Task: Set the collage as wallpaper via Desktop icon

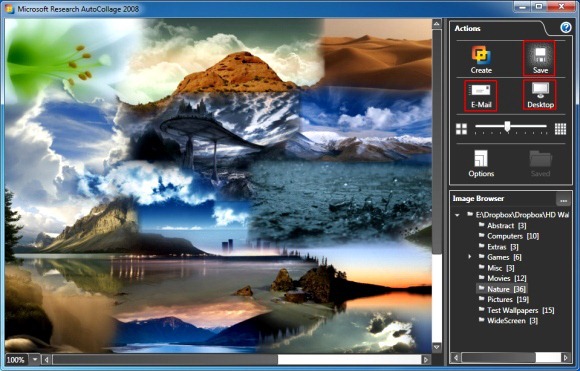Action: point(540,95)
